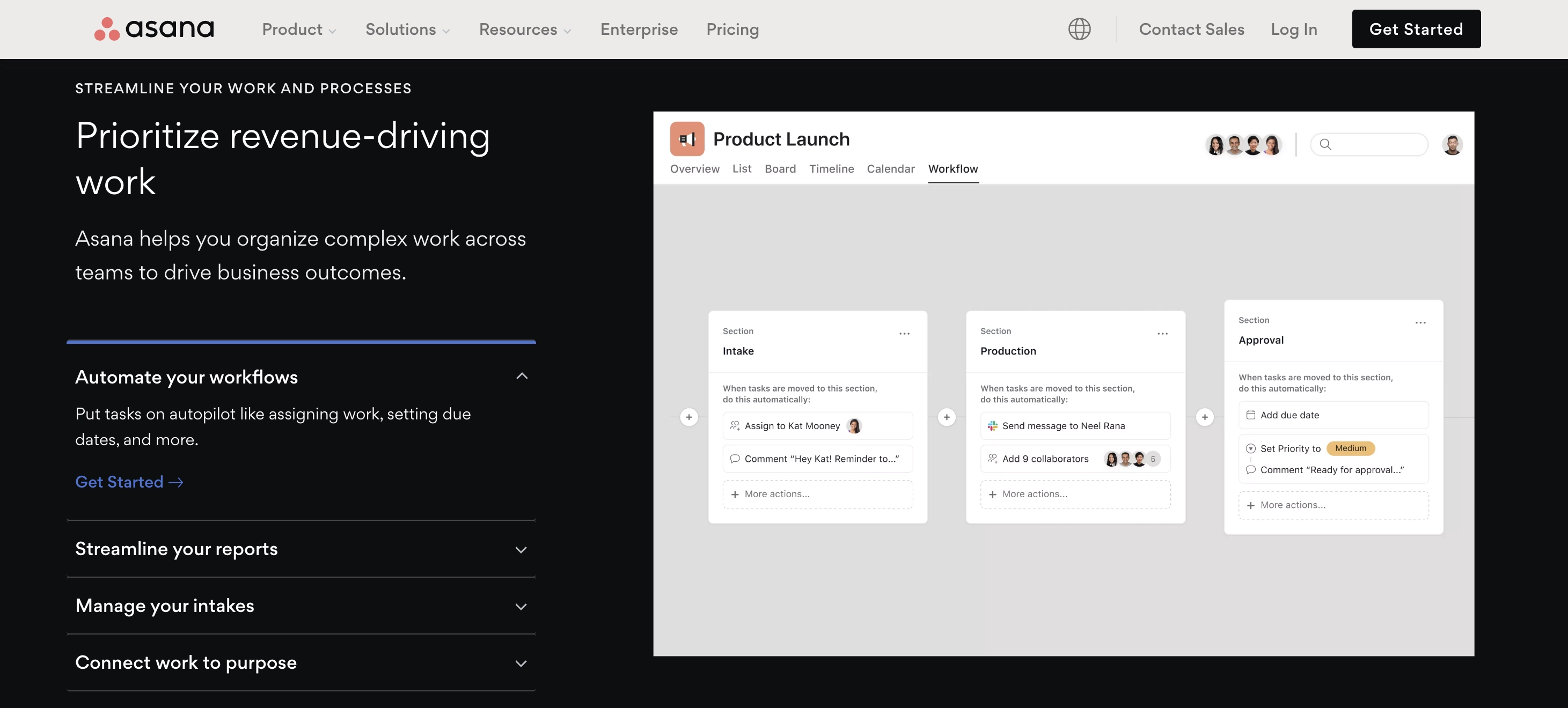Select the Timeline tab in Product Launch
This screenshot has width=1568, height=708.
[x=832, y=169]
